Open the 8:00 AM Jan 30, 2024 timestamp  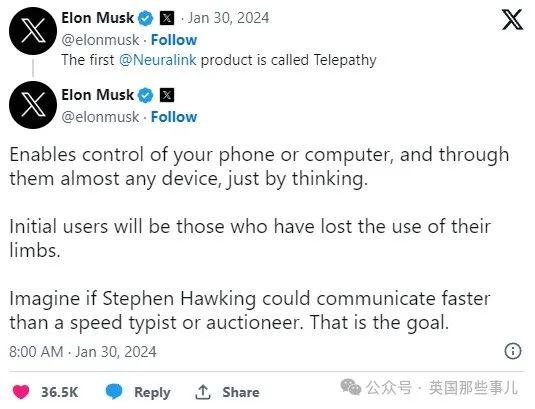83,352
